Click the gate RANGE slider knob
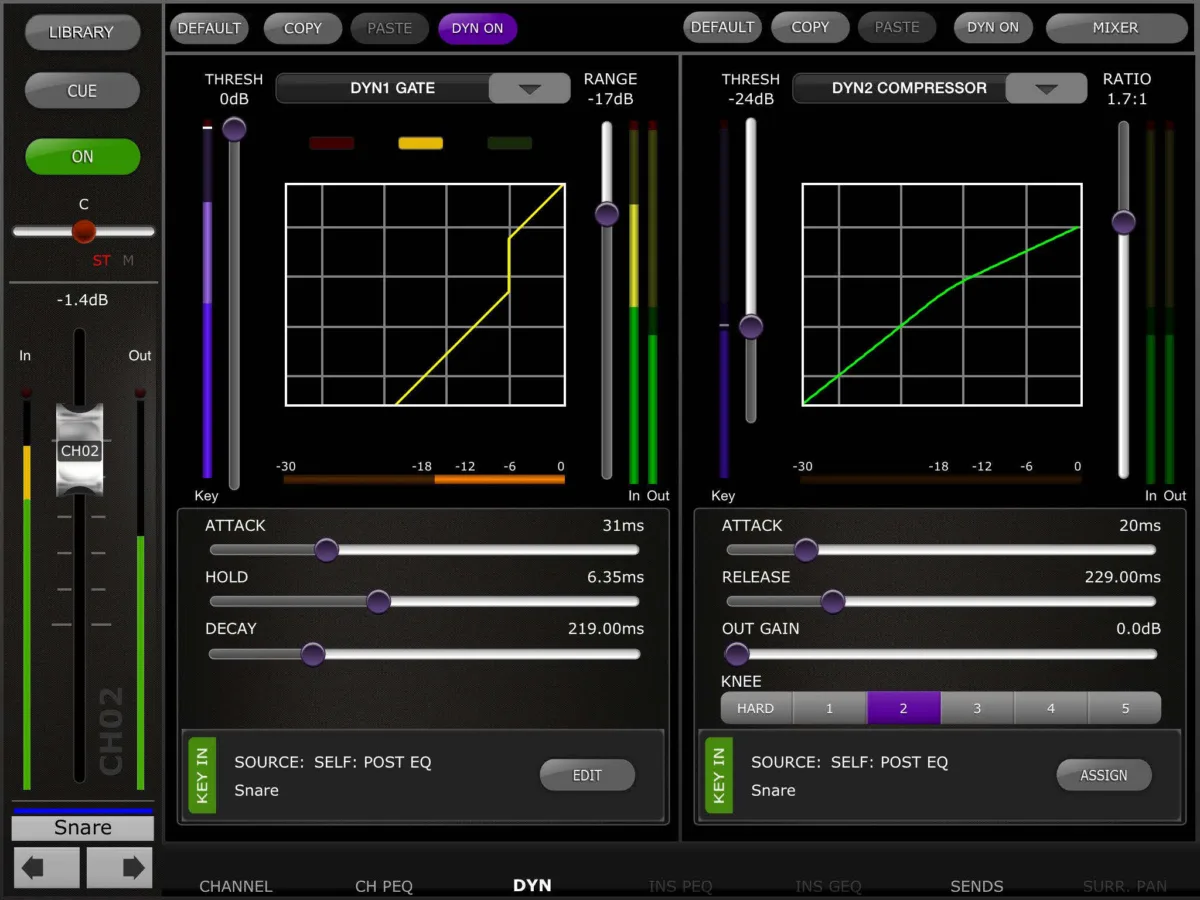The image size is (1200, 900). pos(607,214)
